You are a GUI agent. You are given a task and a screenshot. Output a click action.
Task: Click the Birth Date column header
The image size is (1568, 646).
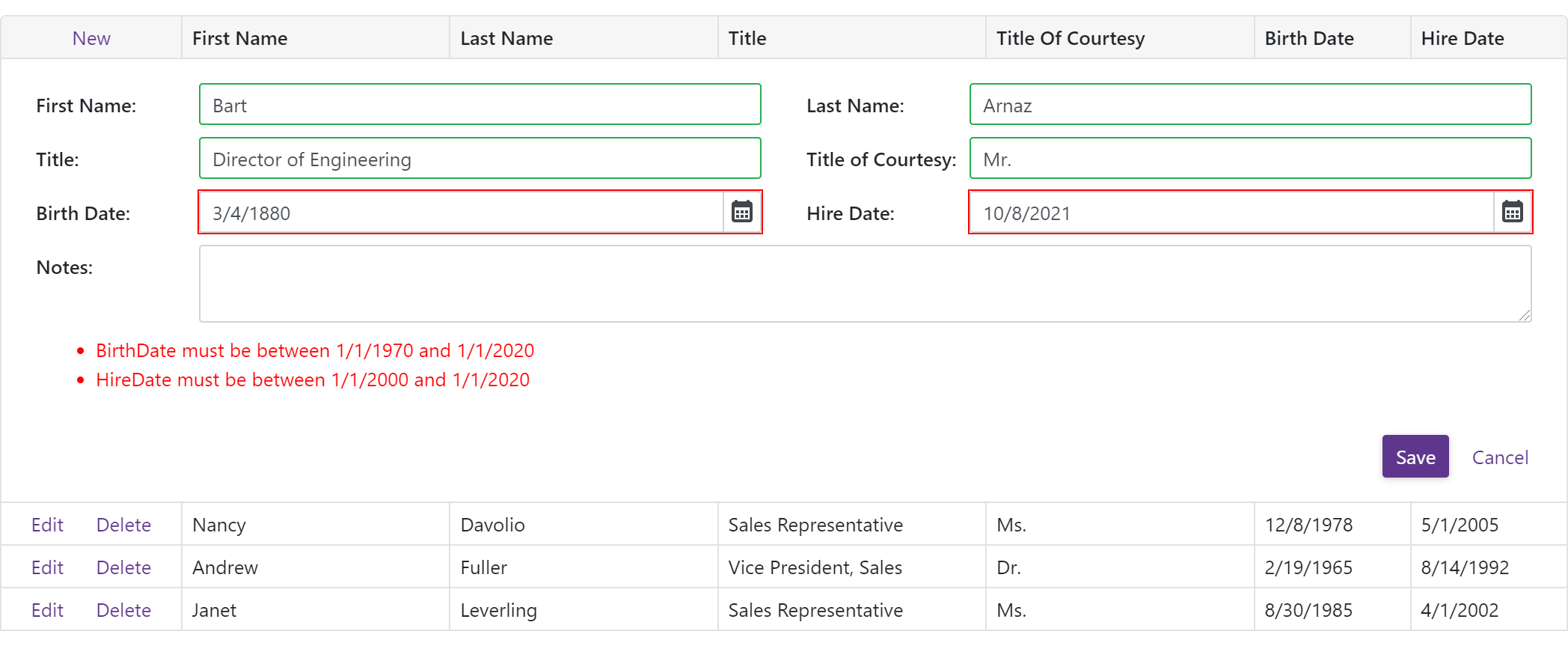pyautogui.click(x=1309, y=38)
